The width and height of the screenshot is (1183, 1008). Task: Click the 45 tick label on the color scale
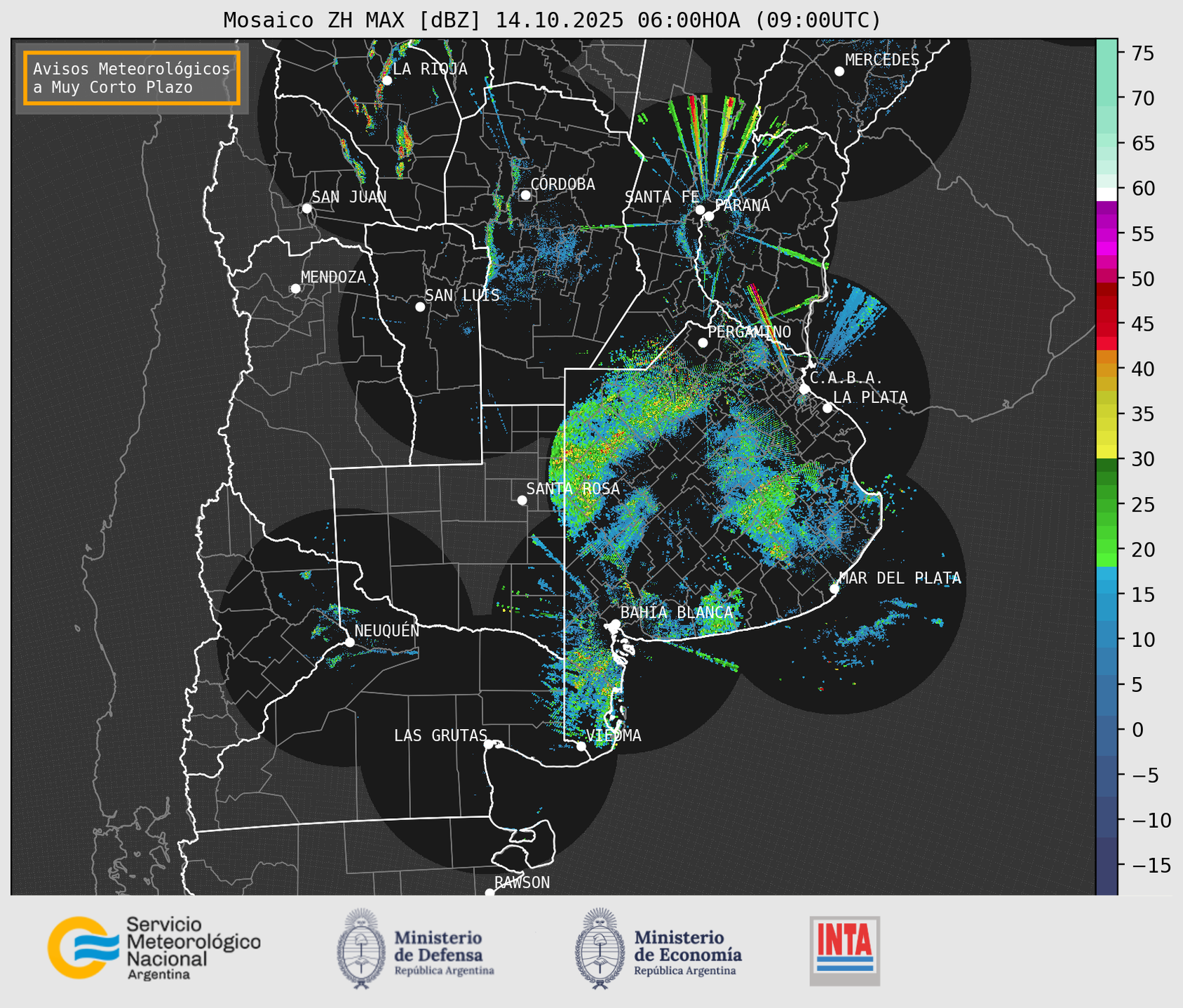1142,324
